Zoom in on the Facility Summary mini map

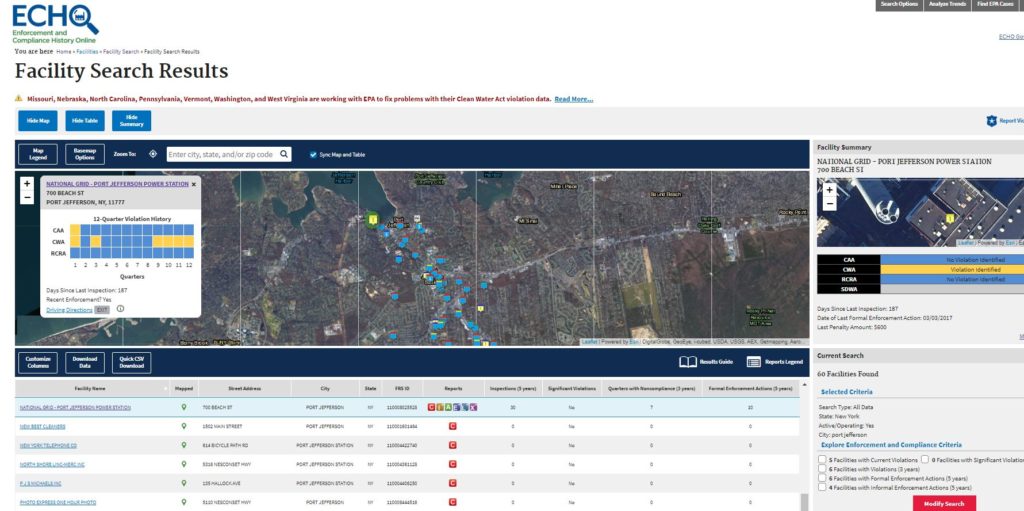(x=829, y=190)
